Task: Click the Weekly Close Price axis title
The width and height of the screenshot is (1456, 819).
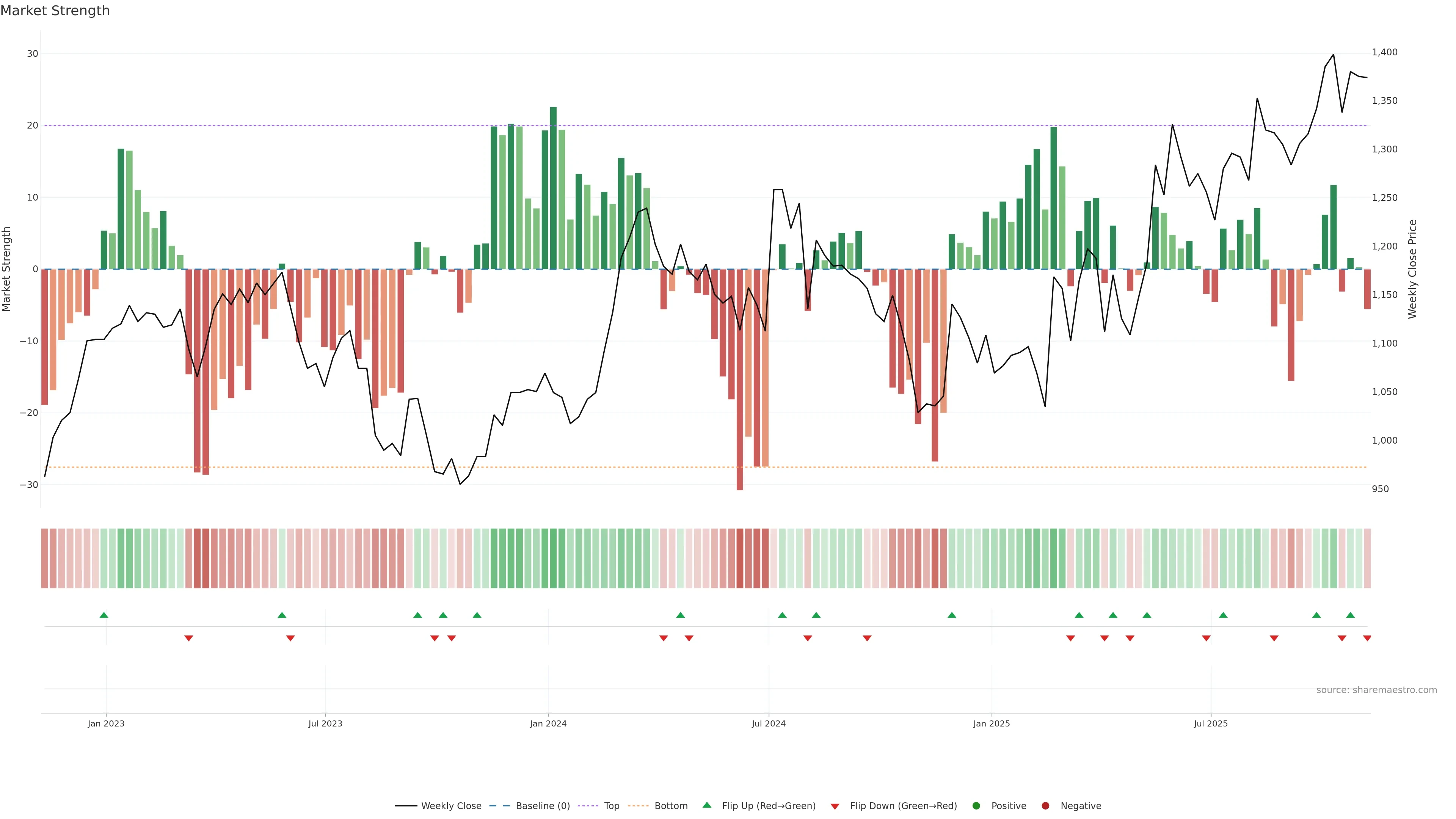Action: click(1412, 269)
